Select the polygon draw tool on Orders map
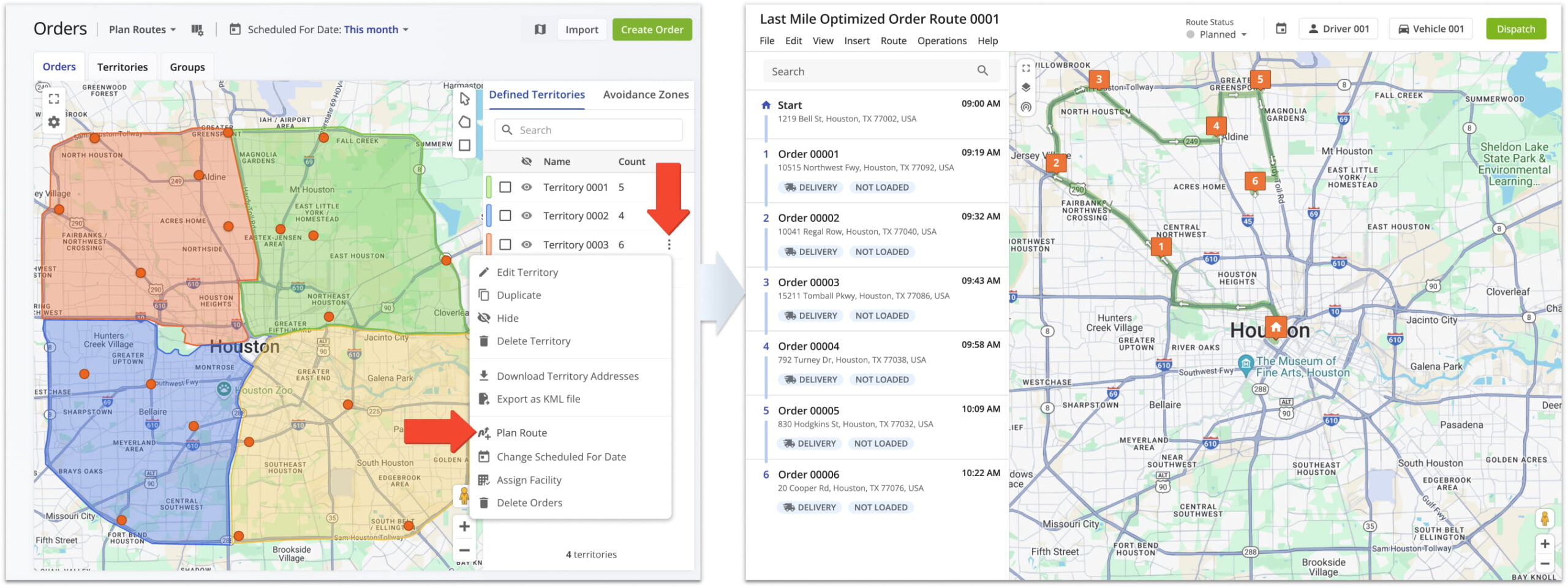1568x587 pixels. 464,122
